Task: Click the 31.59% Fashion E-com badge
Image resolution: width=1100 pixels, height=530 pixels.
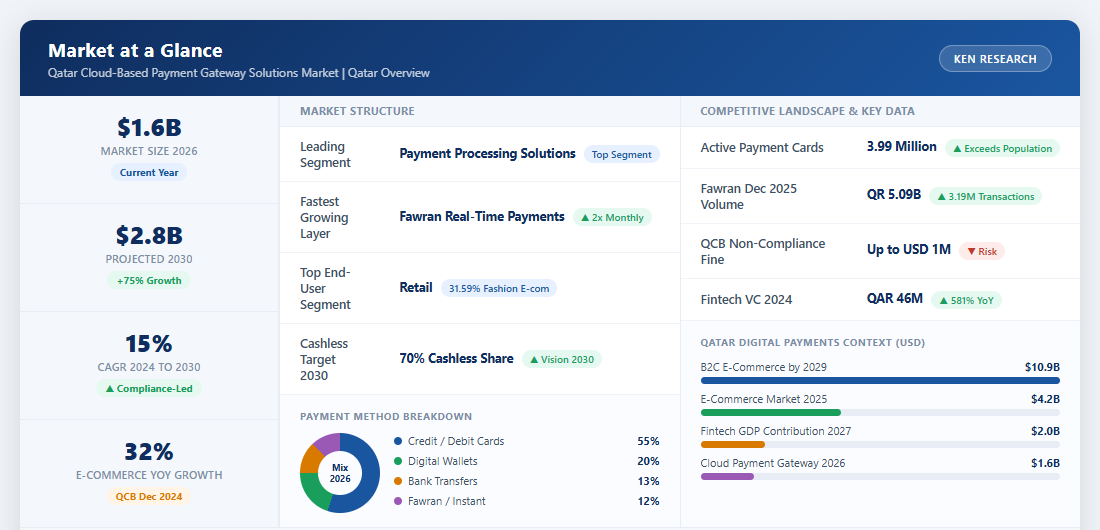Action: tap(499, 289)
